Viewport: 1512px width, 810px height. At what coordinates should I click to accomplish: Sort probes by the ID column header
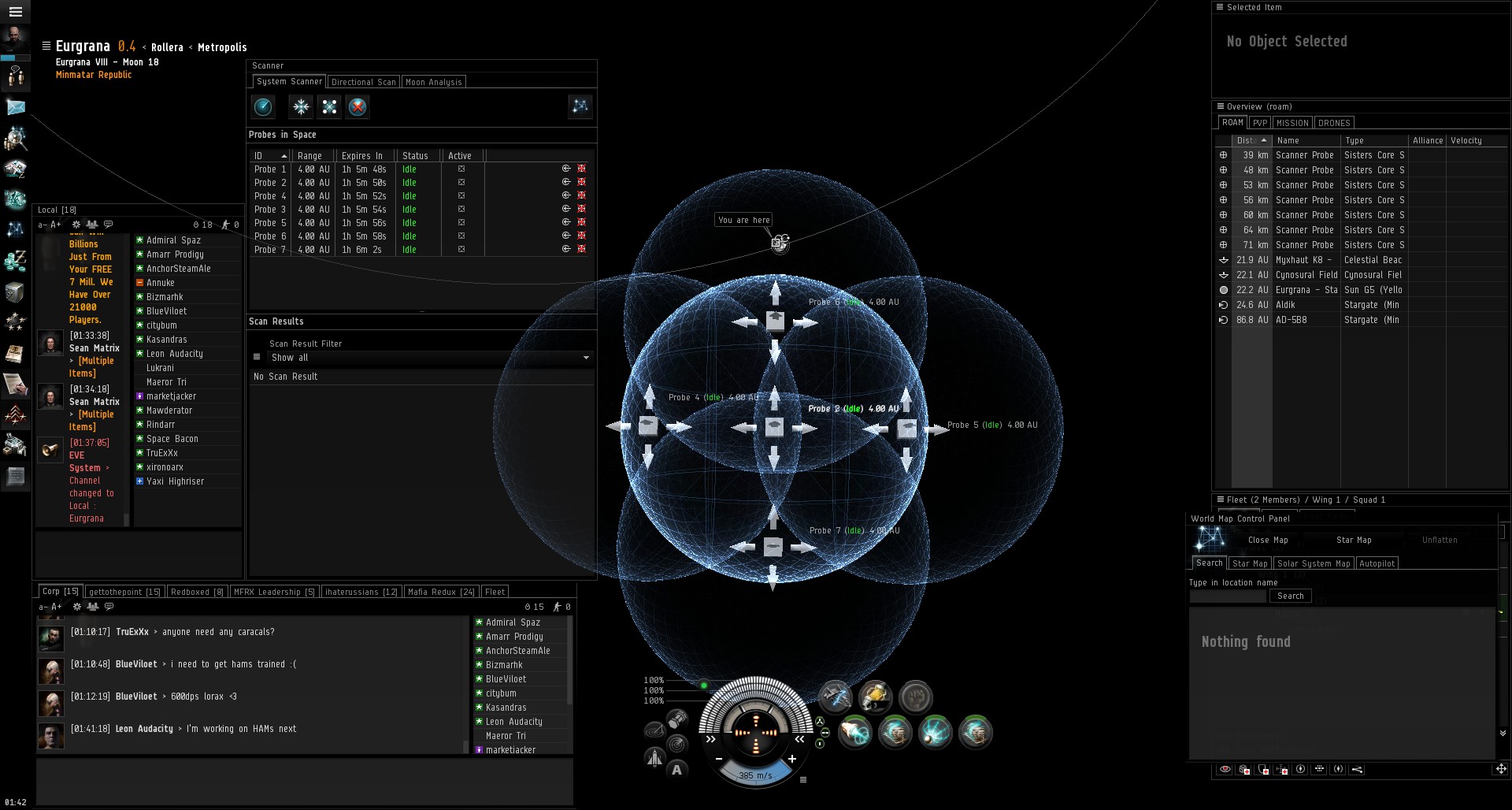pos(270,156)
